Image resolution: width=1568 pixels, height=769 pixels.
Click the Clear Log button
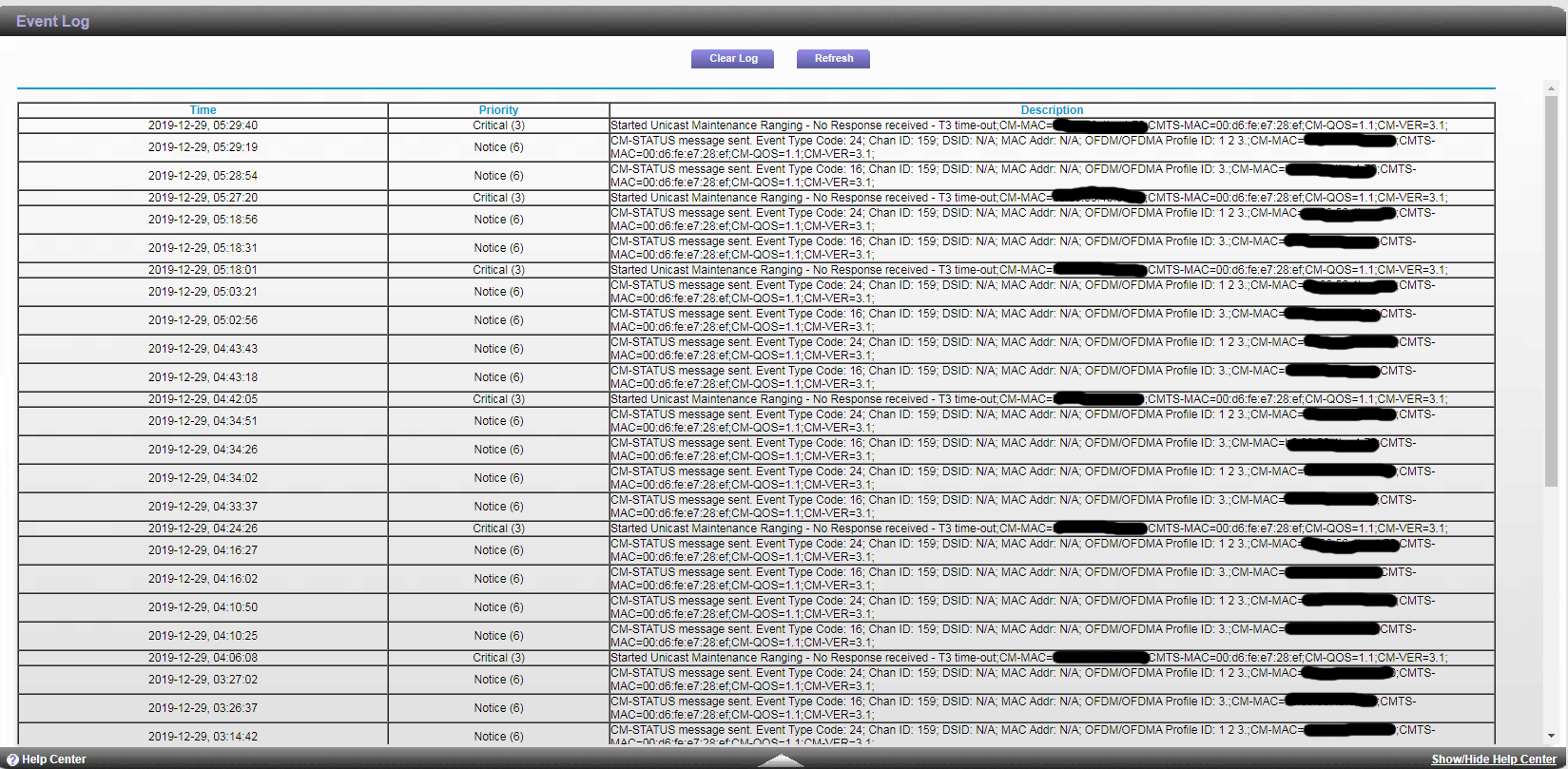click(732, 59)
